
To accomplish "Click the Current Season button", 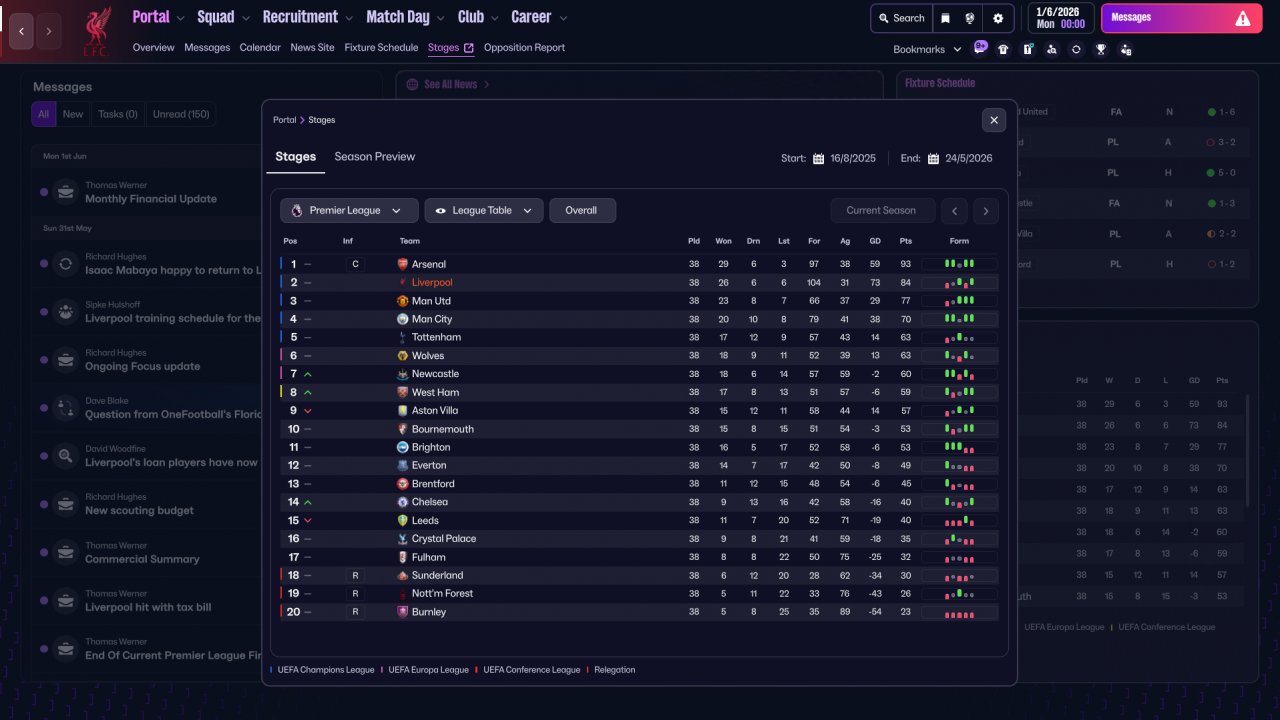I will pyautogui.click(x=881, y=211).
